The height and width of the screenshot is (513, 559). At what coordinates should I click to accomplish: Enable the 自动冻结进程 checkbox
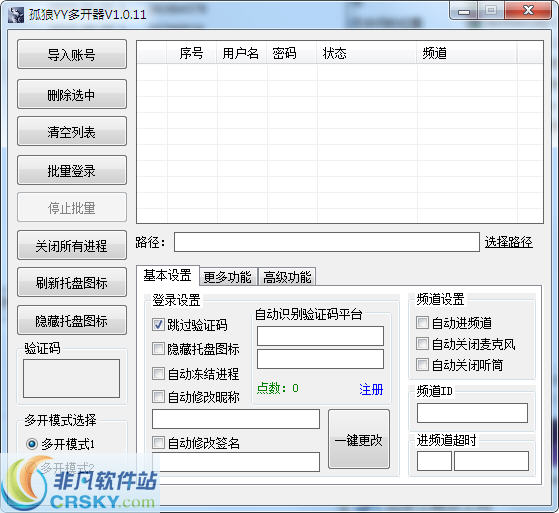tap(158, 374)
